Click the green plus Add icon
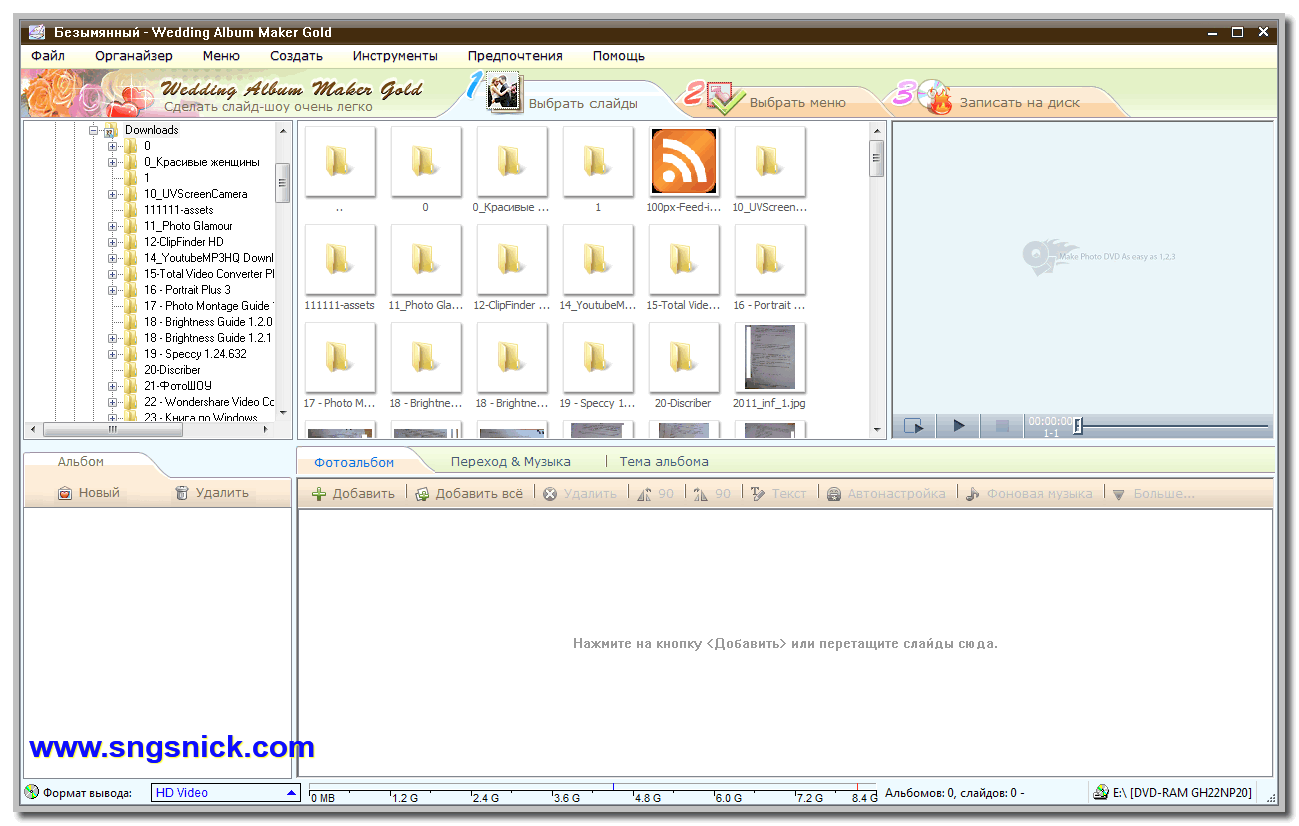Image resolution: width=1299 pixels, height=826 pixels. (319, 494)
